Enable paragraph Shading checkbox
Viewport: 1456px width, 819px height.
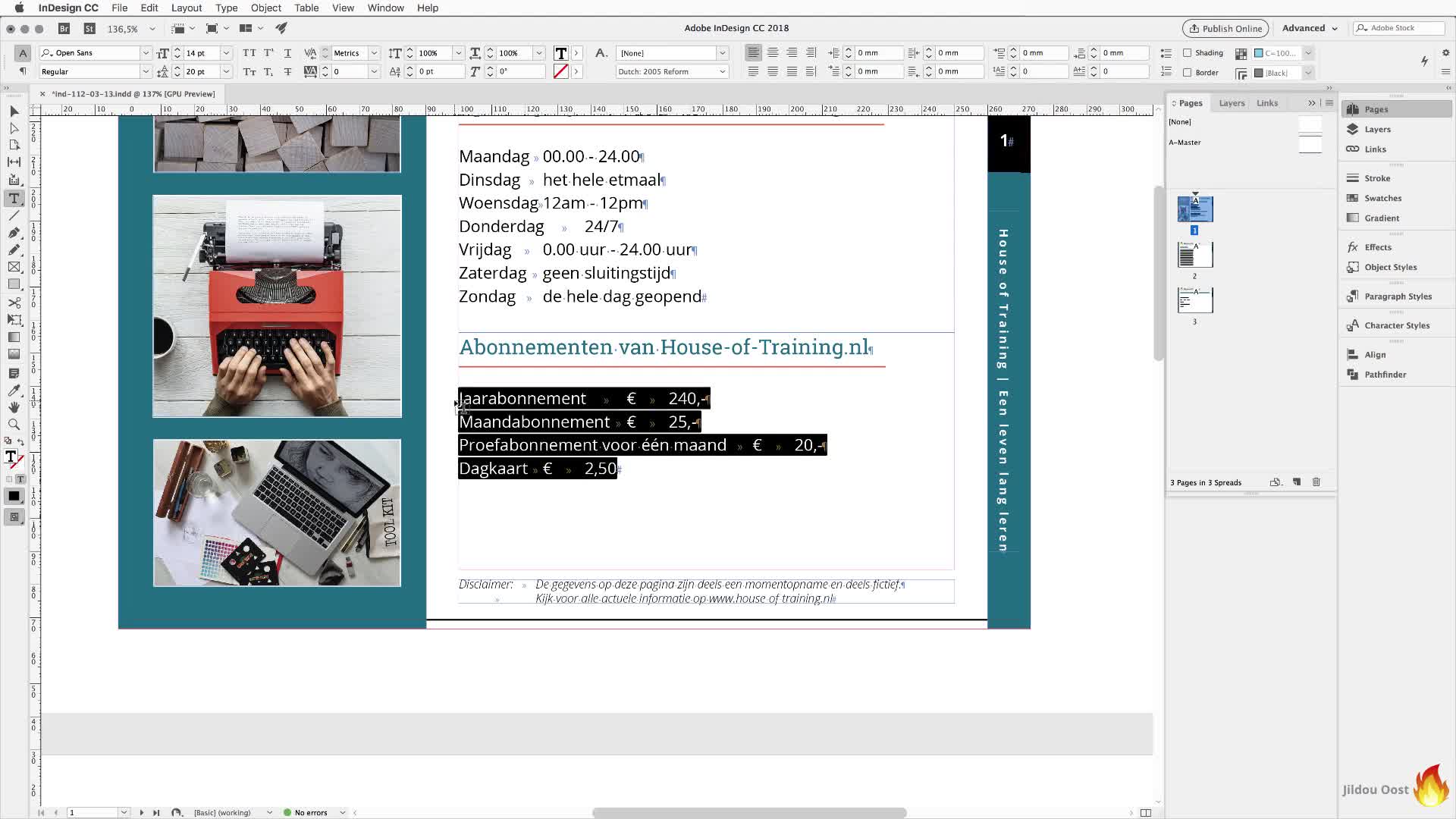(x=1187, y=53)
